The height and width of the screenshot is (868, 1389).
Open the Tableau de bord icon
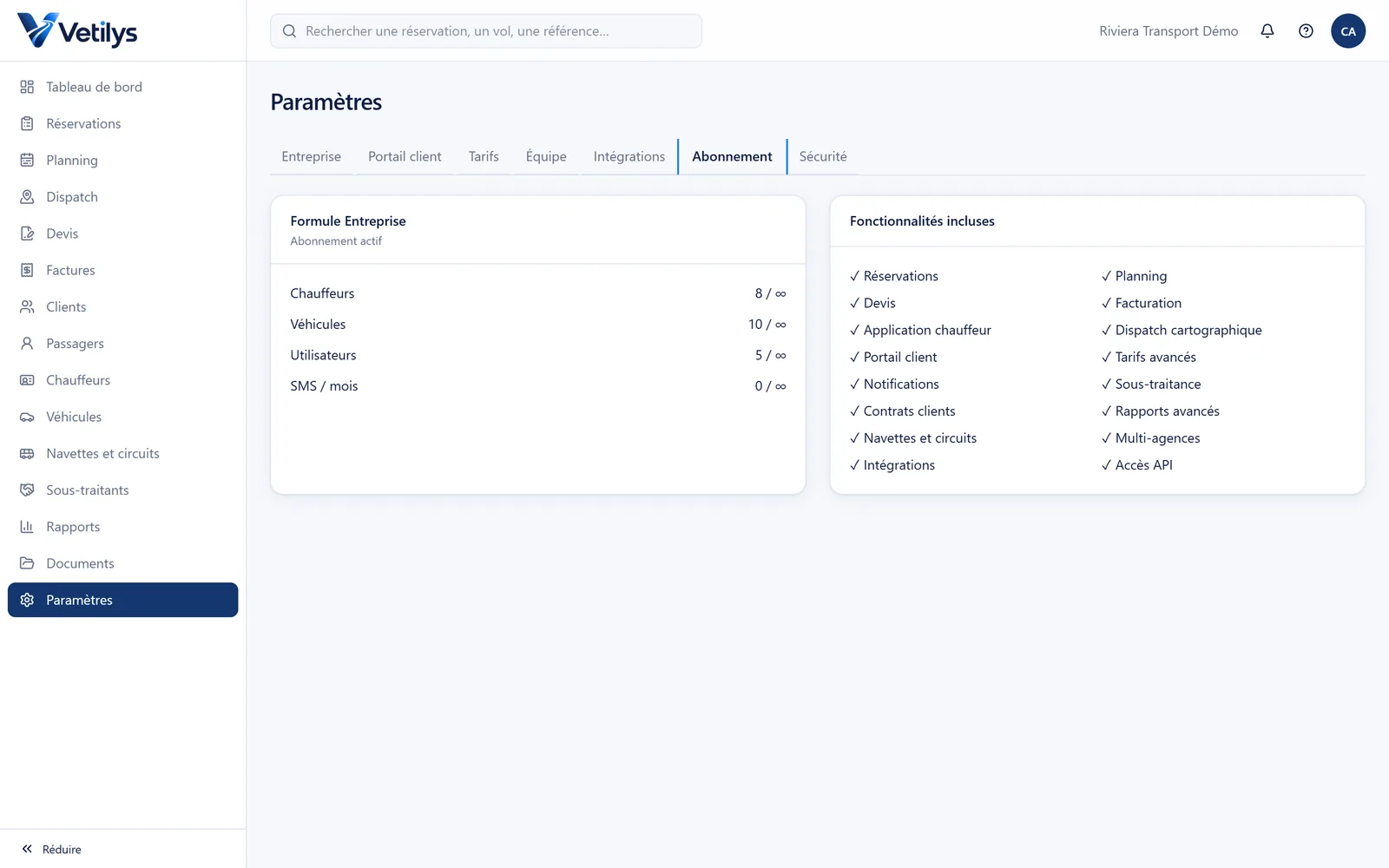point(27,87)
